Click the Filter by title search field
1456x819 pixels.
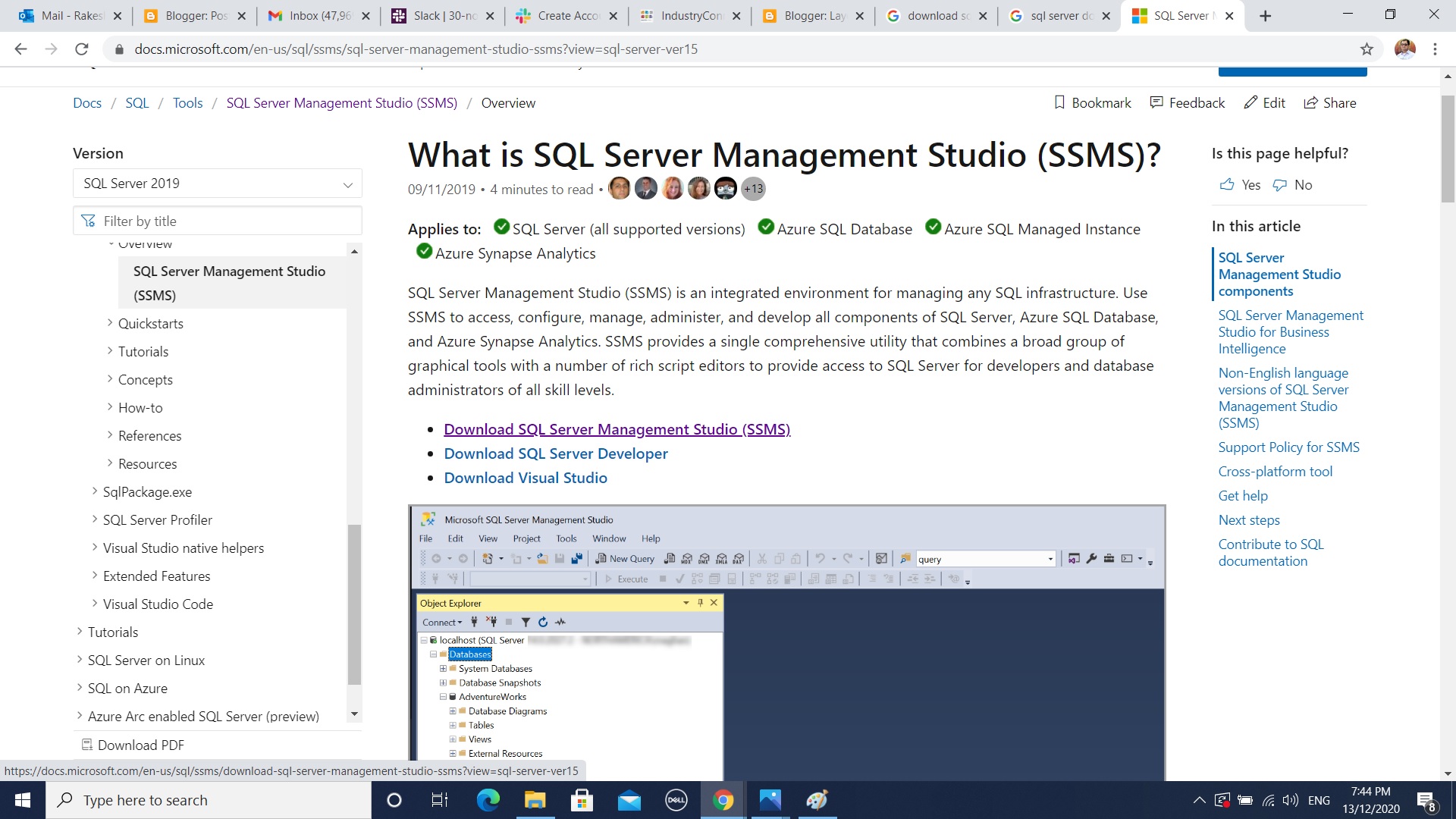tap(218, 221)
